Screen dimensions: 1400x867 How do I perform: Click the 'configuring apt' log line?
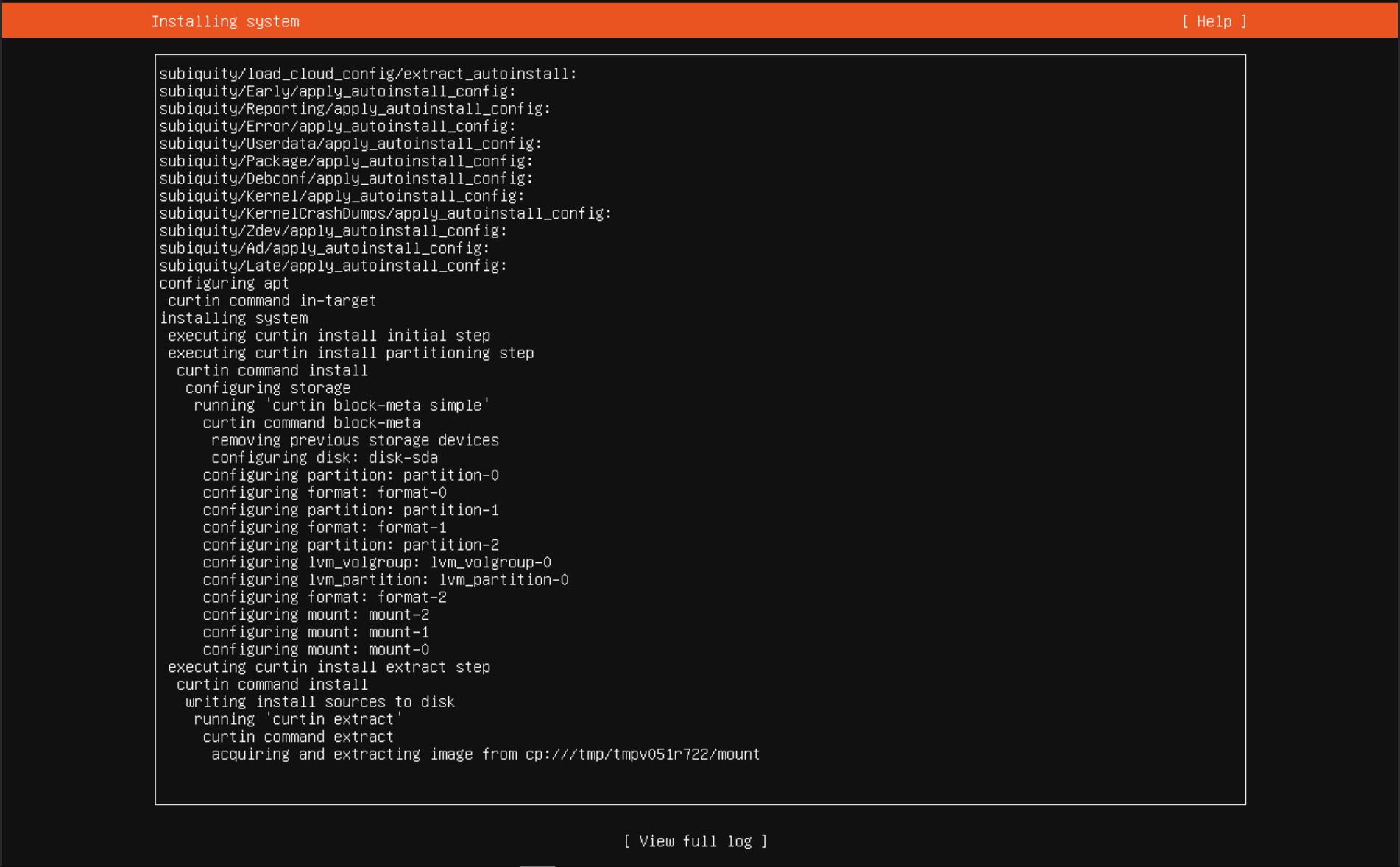click(x=224, y=283)
